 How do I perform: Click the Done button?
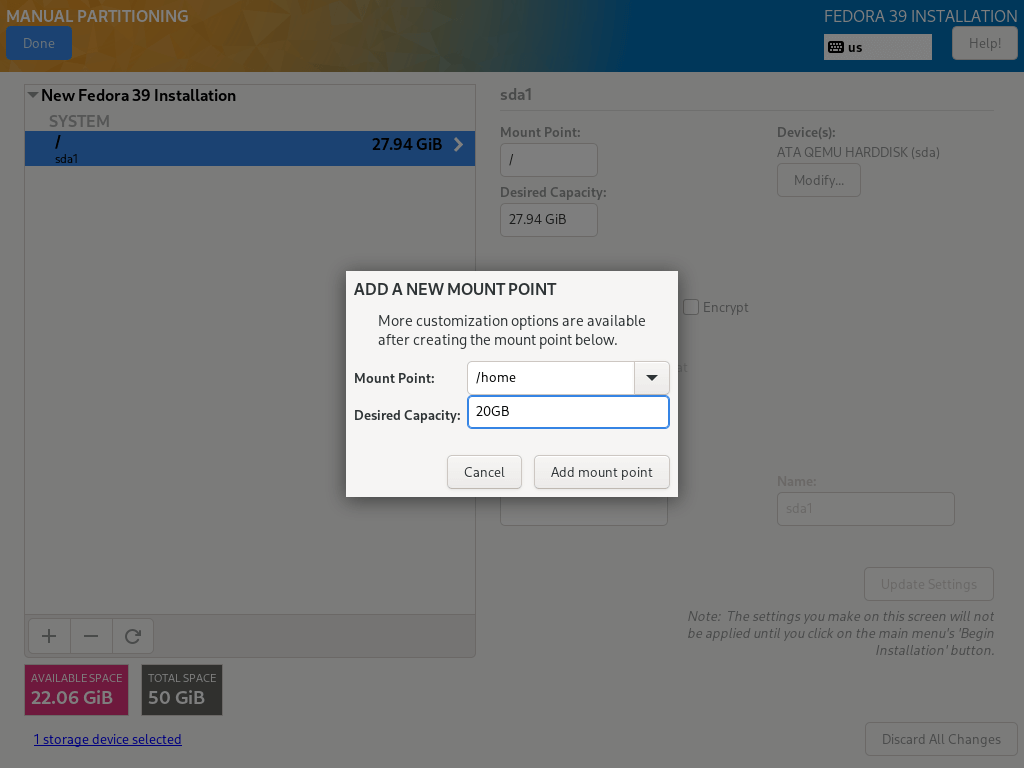[39, 43]
